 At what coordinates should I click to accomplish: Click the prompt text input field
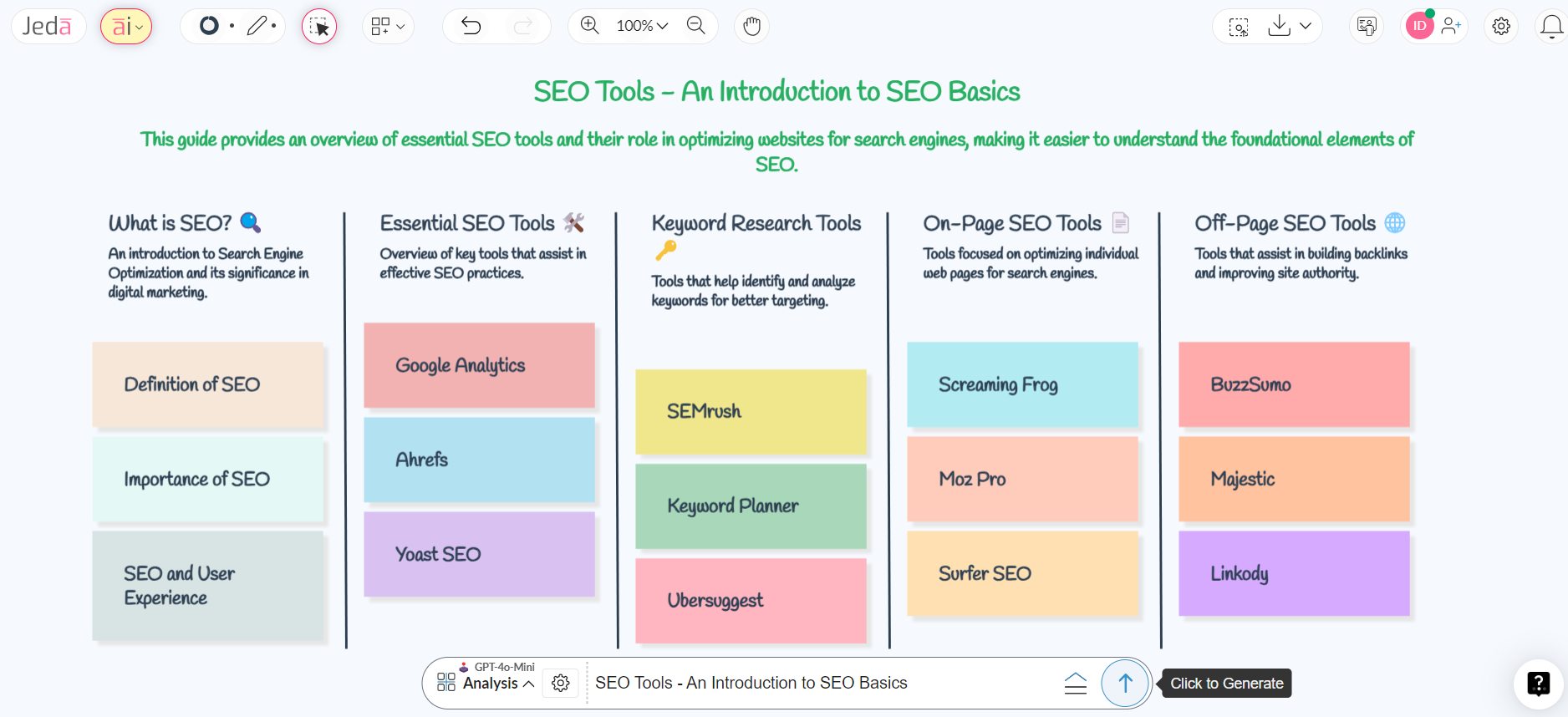point(819,684)
